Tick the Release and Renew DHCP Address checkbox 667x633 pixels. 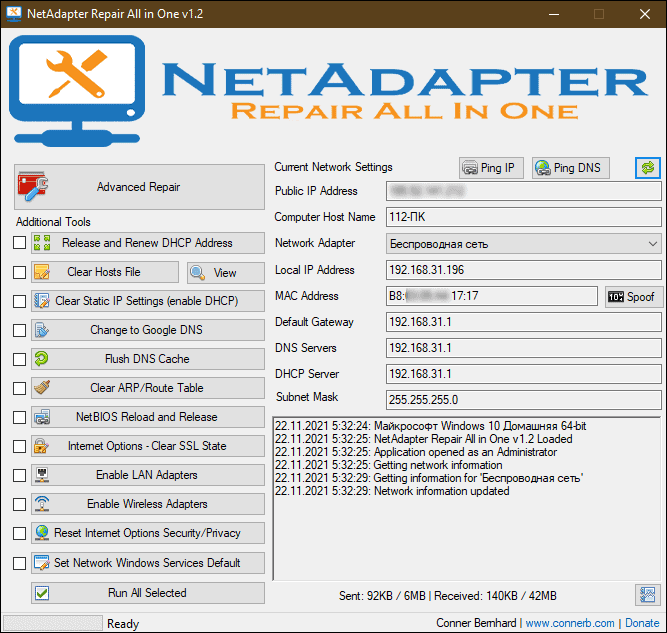(x=20, y=243)
